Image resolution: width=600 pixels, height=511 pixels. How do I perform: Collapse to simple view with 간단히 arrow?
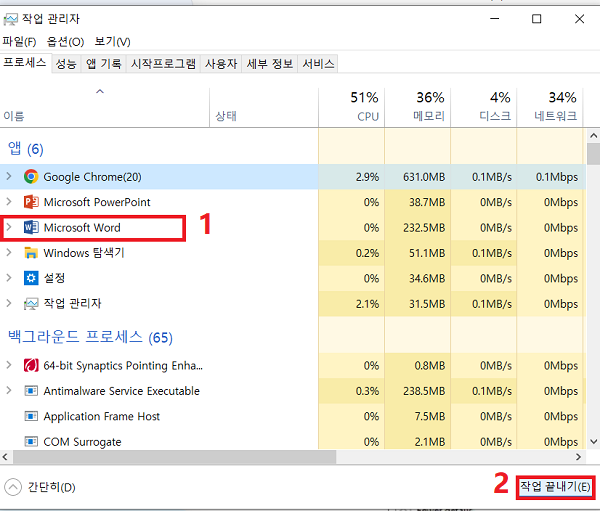coord(13,487)
